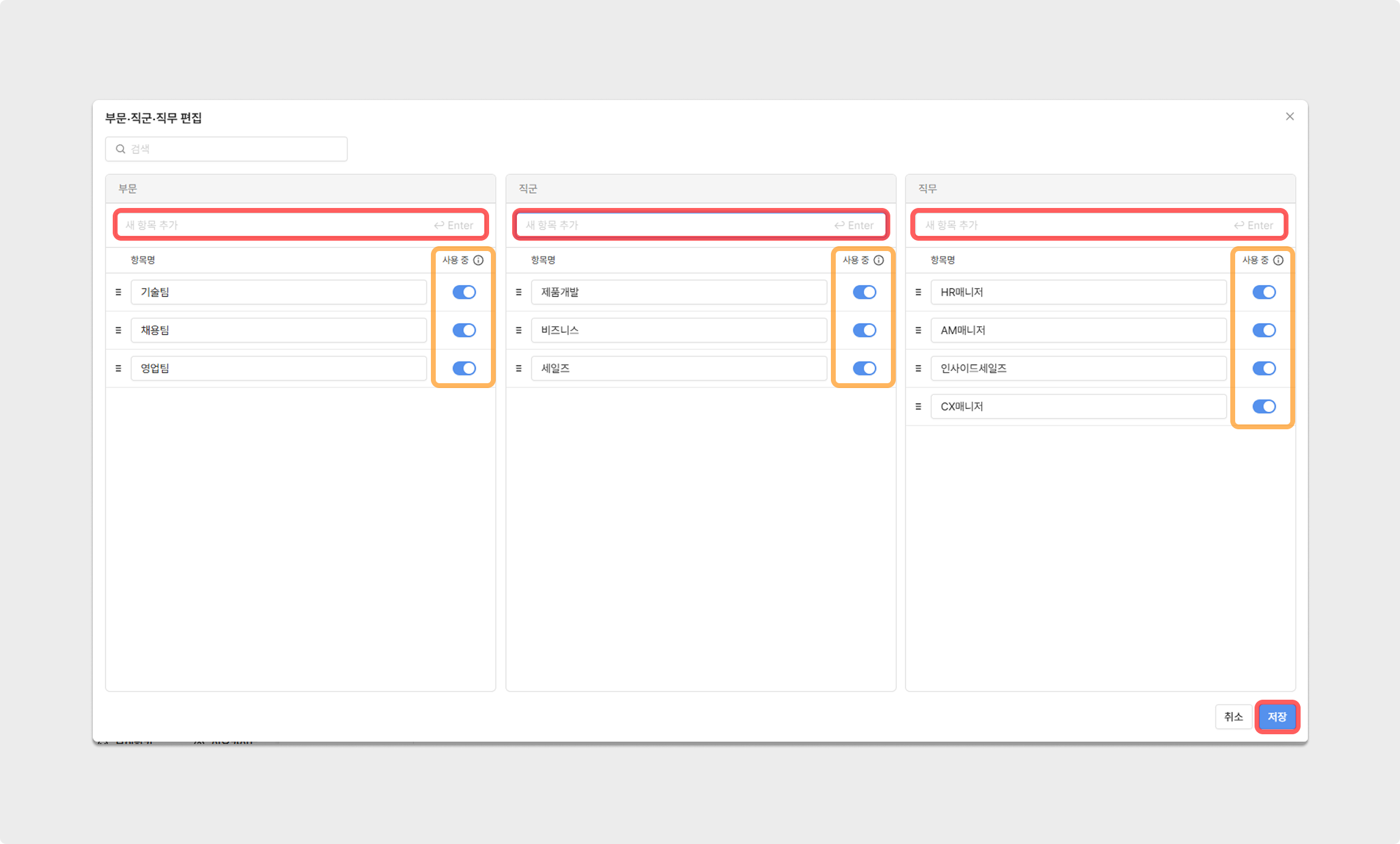The width and height of the screenshot is (1400, 844).
Task: Switch off the 인사이드세일즈 toggle
Action: 1264,368
